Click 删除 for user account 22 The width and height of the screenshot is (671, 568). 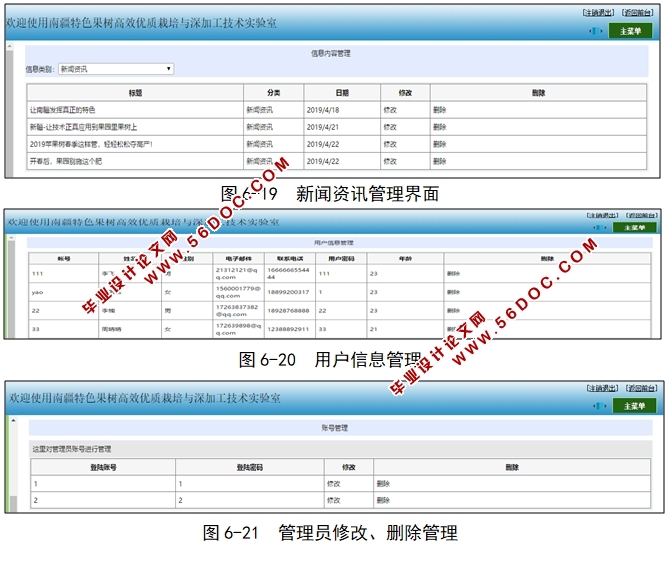point(453,311)
